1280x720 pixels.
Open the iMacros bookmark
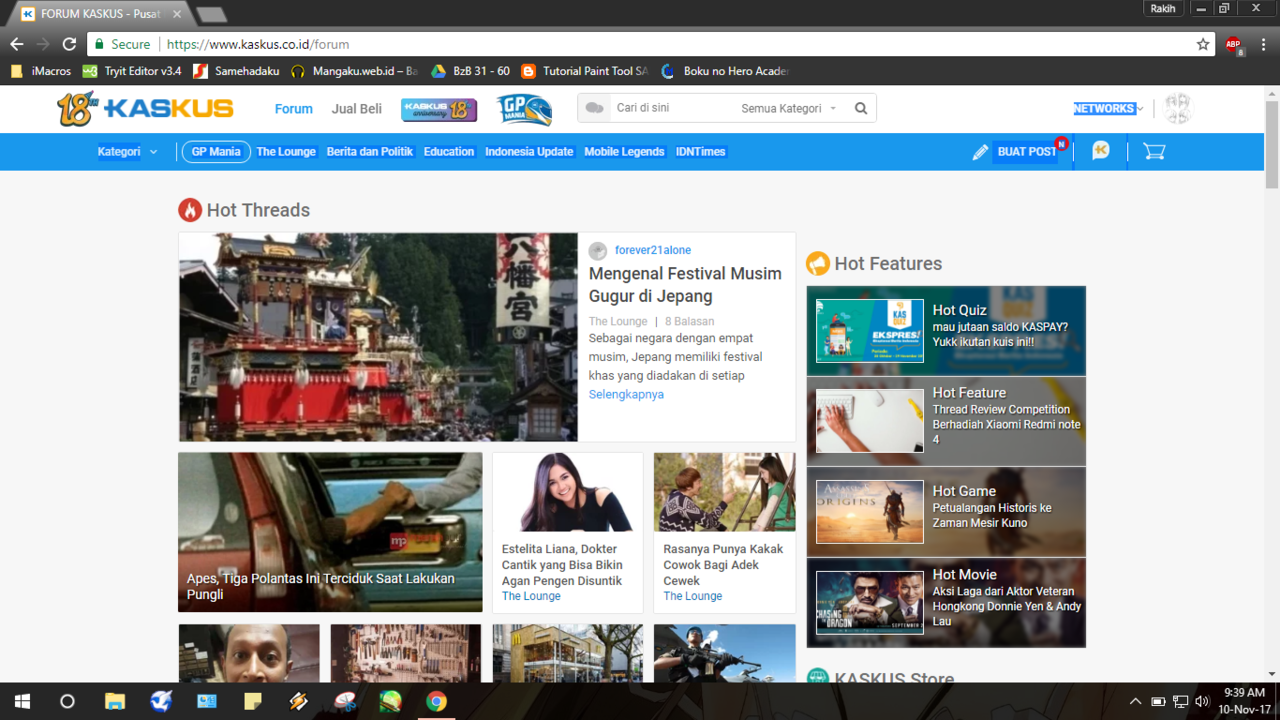(x=41, y=71)
